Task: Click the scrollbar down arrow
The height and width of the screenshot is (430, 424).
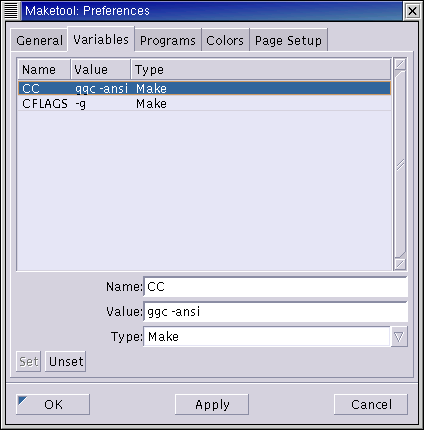Action: 400,264
